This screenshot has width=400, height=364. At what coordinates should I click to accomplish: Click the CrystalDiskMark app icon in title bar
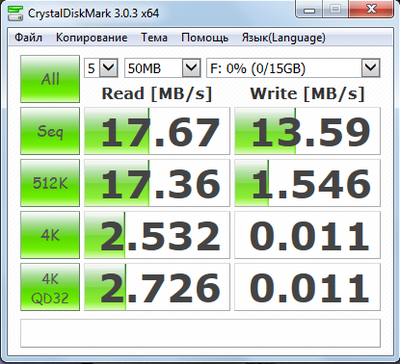[x=15, y=13]
